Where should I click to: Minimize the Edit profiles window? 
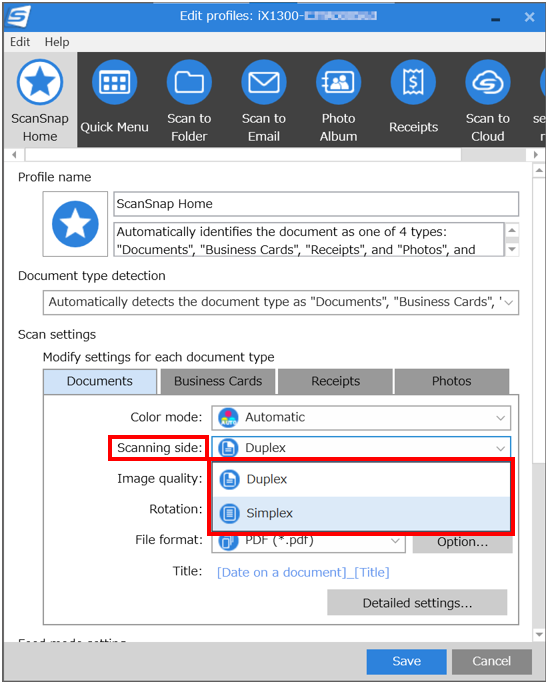pos(495,18)
